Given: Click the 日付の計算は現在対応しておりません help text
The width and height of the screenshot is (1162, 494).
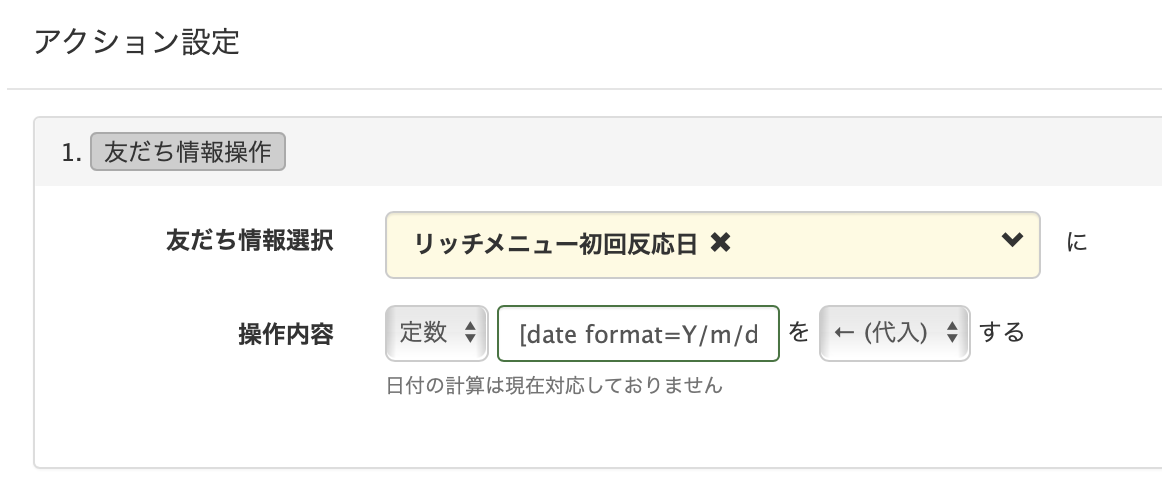Looking at the screenshot, I should [x=553, y=385].
